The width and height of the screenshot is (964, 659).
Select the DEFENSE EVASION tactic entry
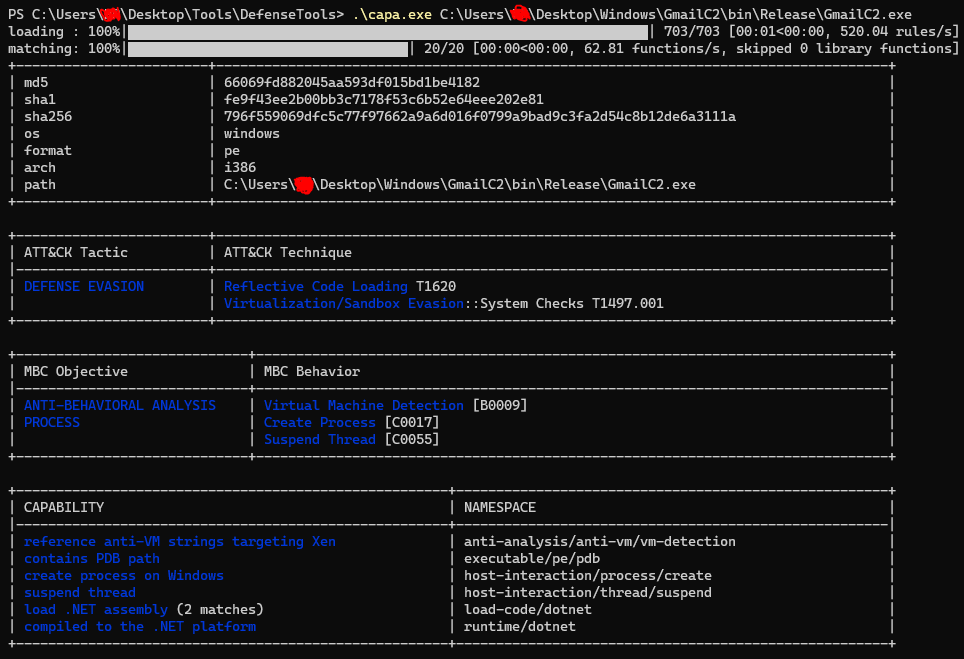click(84, 287)
